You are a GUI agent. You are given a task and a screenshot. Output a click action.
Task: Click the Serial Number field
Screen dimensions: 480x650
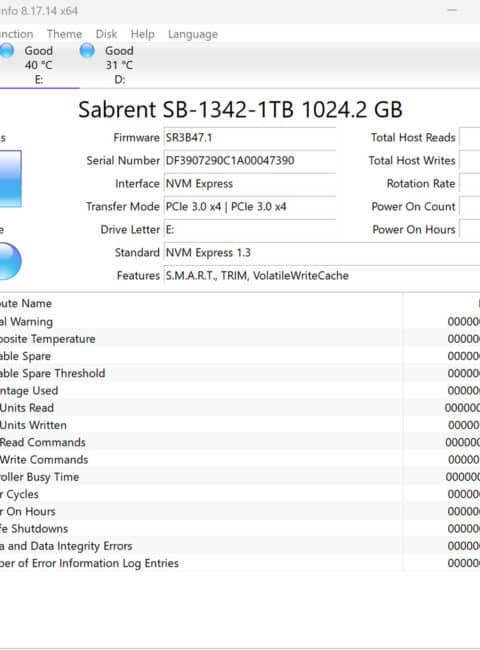pyautogui.click(x=250, y=160)
